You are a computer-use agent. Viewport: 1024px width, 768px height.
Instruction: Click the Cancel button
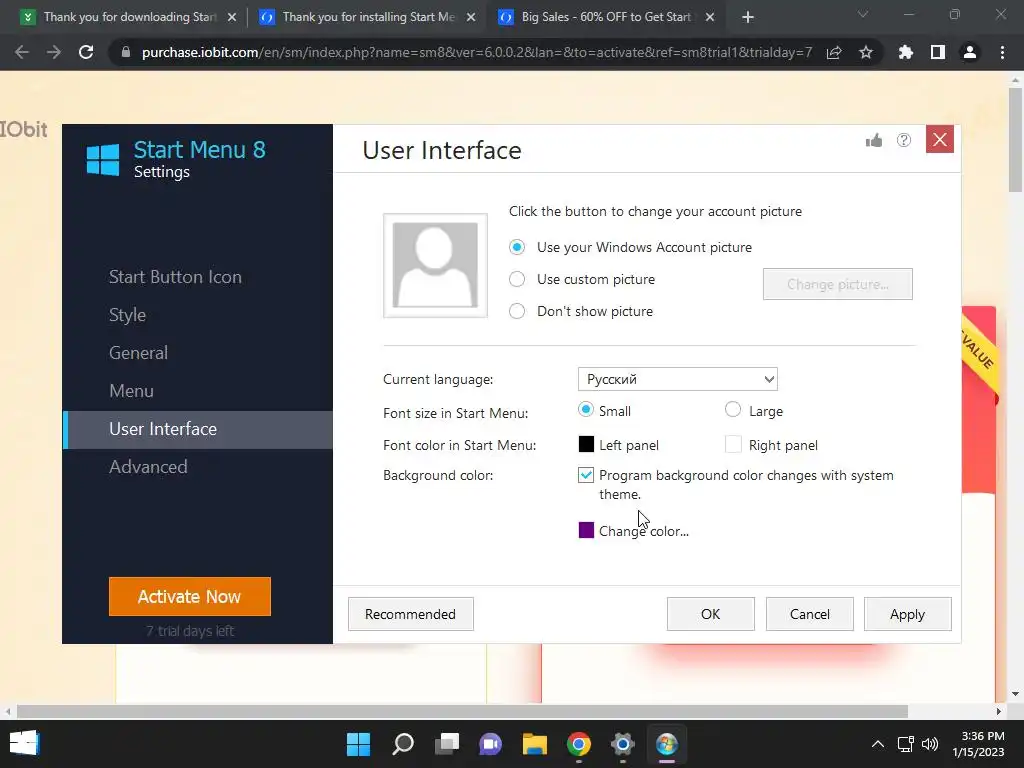[810, 614]
